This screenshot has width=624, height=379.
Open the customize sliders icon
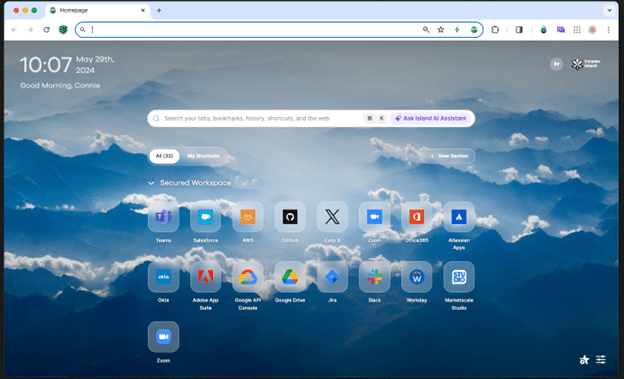tap(601, 359)
